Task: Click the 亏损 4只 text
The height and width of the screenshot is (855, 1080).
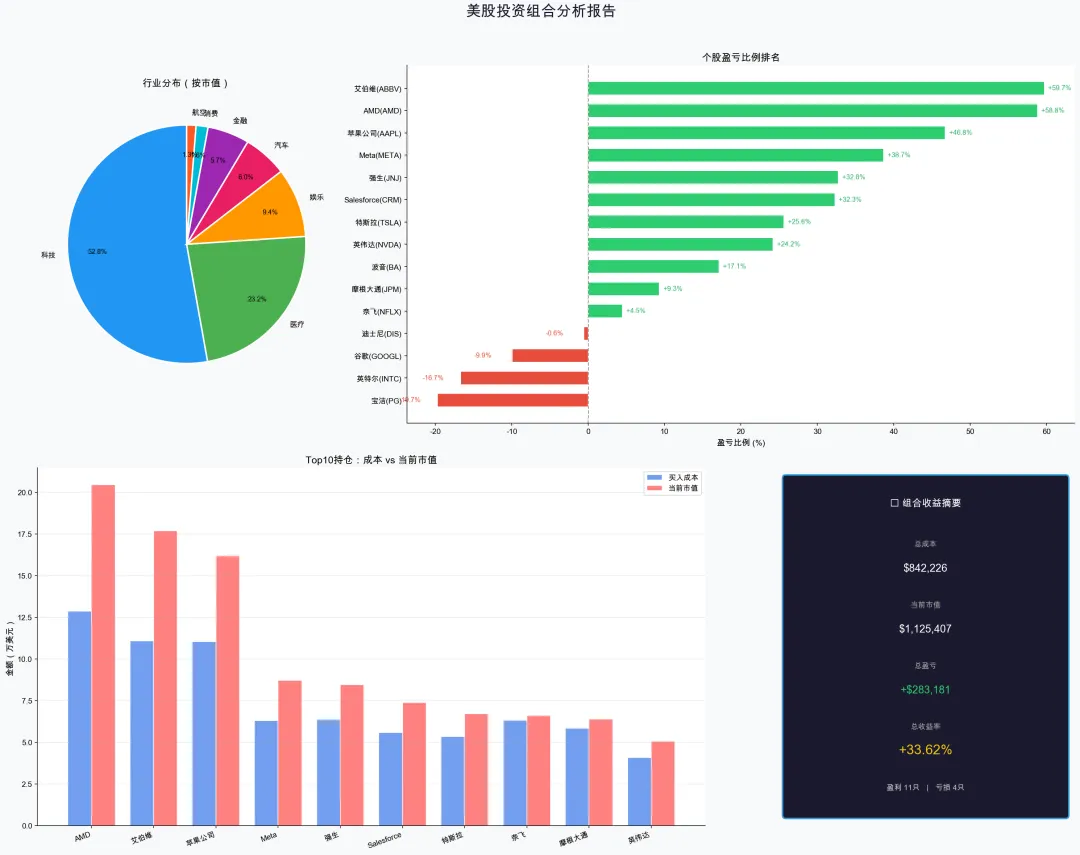Action: [950, 787]
